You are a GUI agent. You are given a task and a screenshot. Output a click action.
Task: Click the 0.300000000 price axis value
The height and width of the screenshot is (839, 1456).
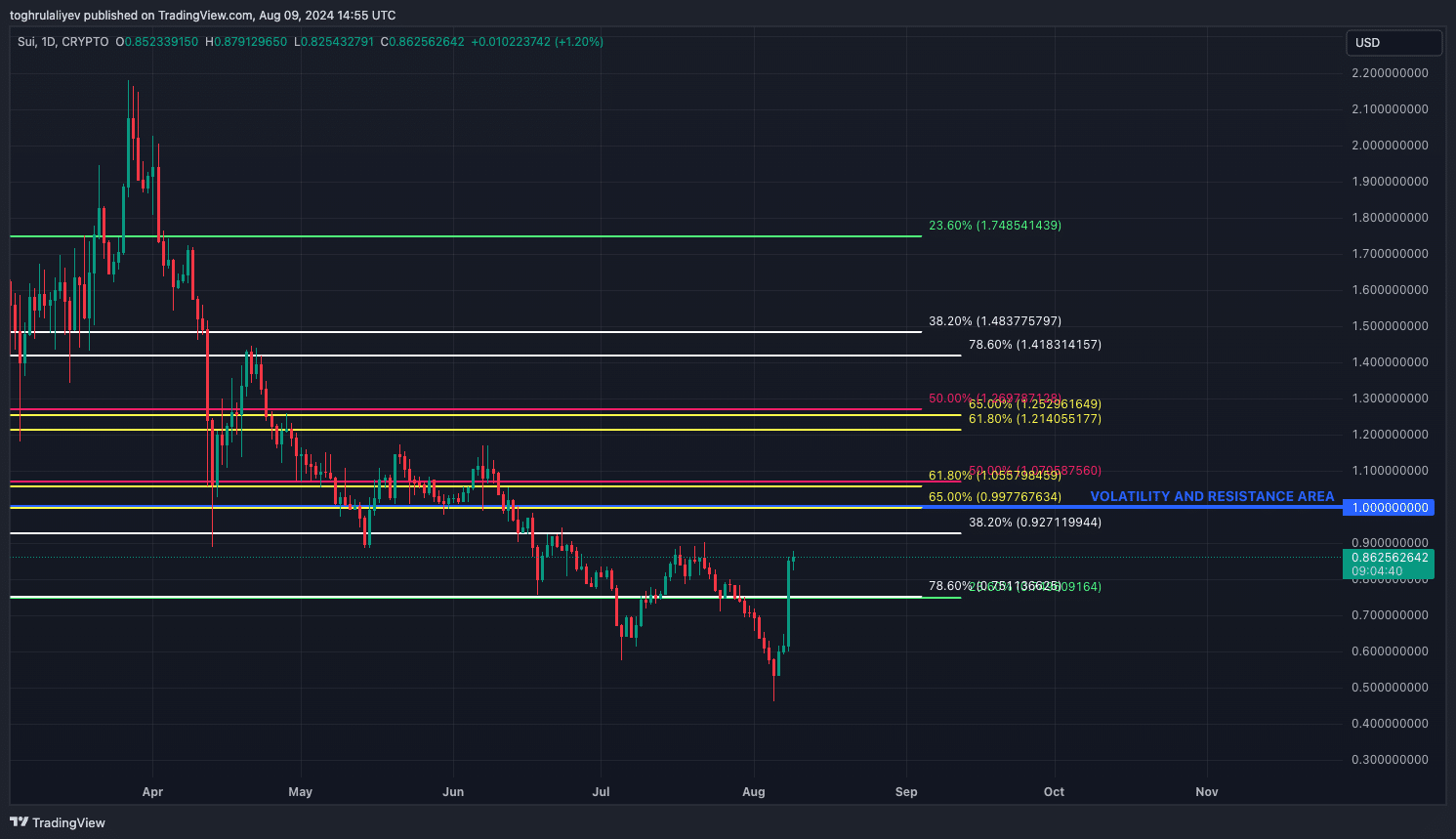[1390, 760]
